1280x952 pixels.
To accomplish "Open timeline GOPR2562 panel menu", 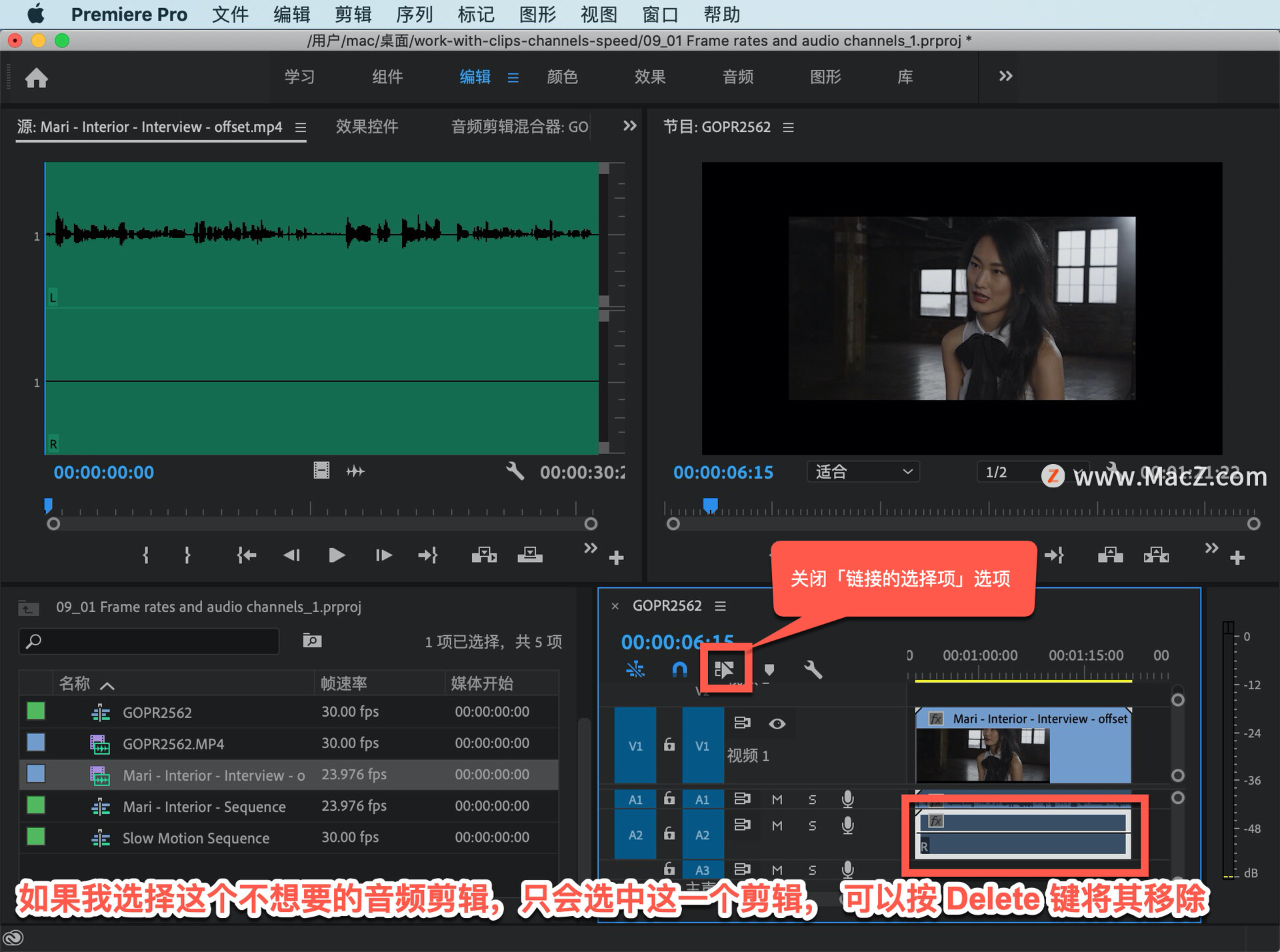I will click(721, 605).
